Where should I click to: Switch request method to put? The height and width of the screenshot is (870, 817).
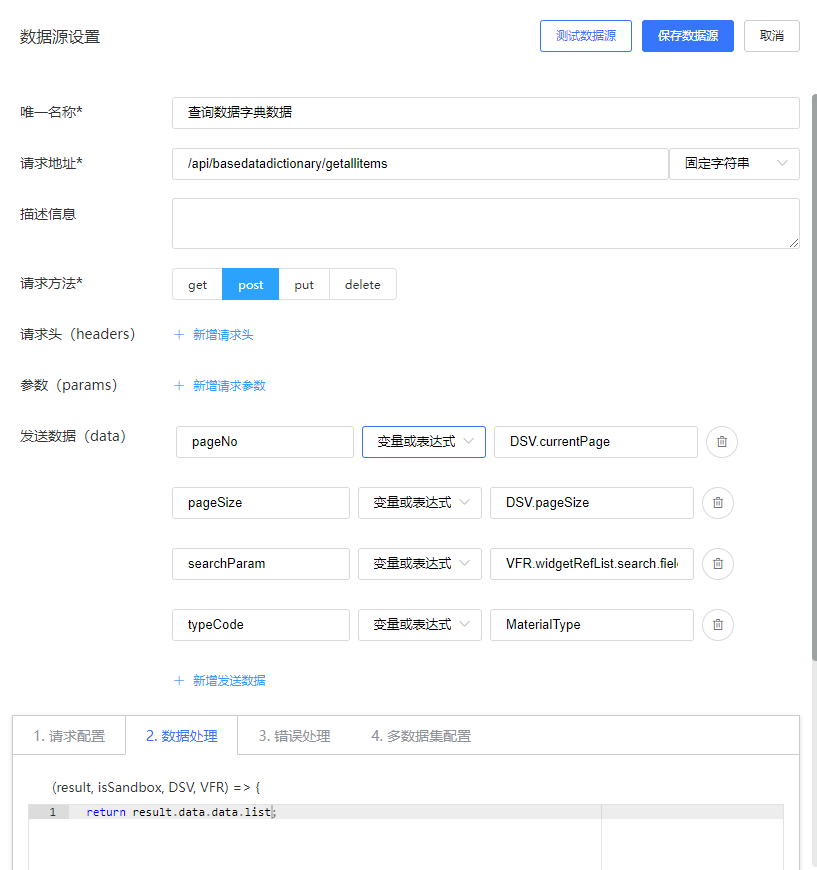tap(304, 285)
